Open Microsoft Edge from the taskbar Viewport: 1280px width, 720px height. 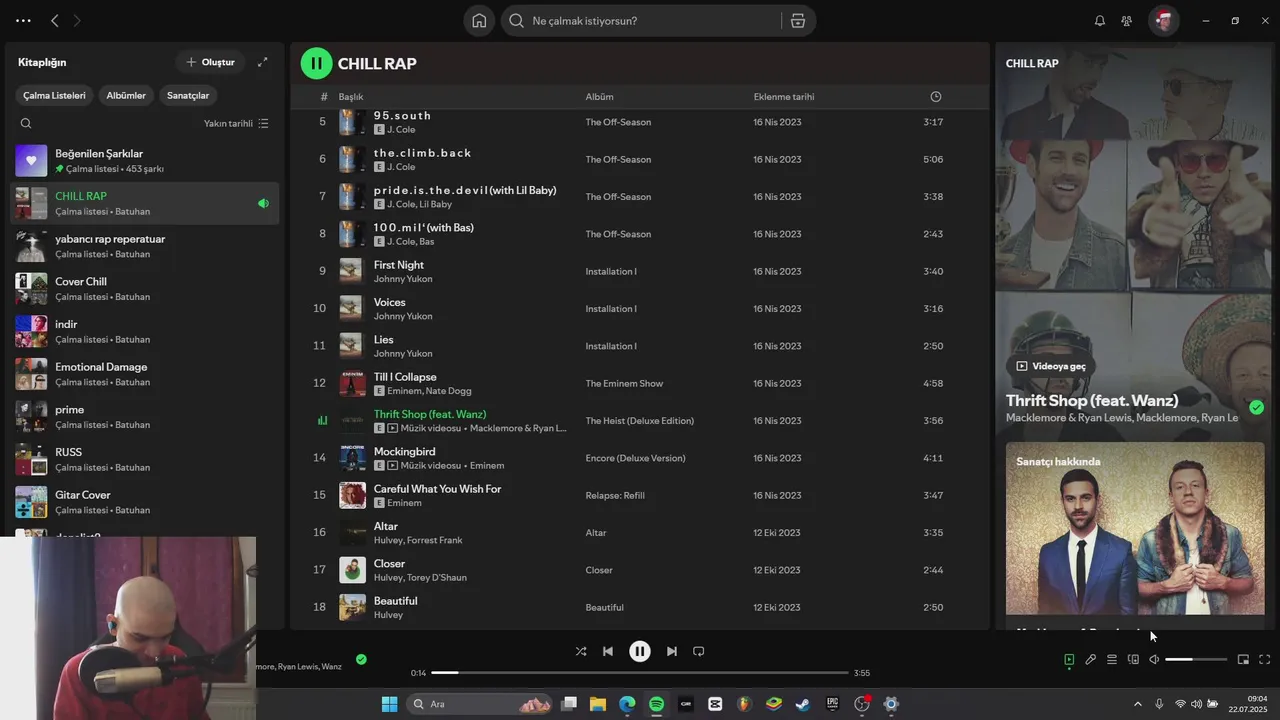tap(627, 704)
